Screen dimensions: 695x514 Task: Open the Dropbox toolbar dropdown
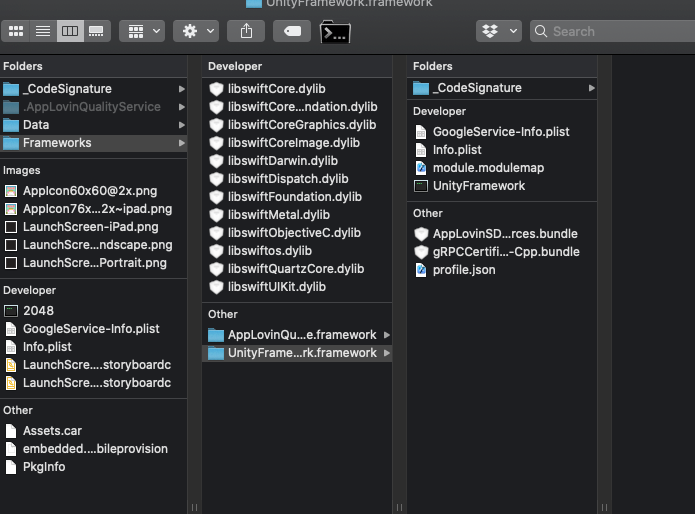(x=499, y=31)
